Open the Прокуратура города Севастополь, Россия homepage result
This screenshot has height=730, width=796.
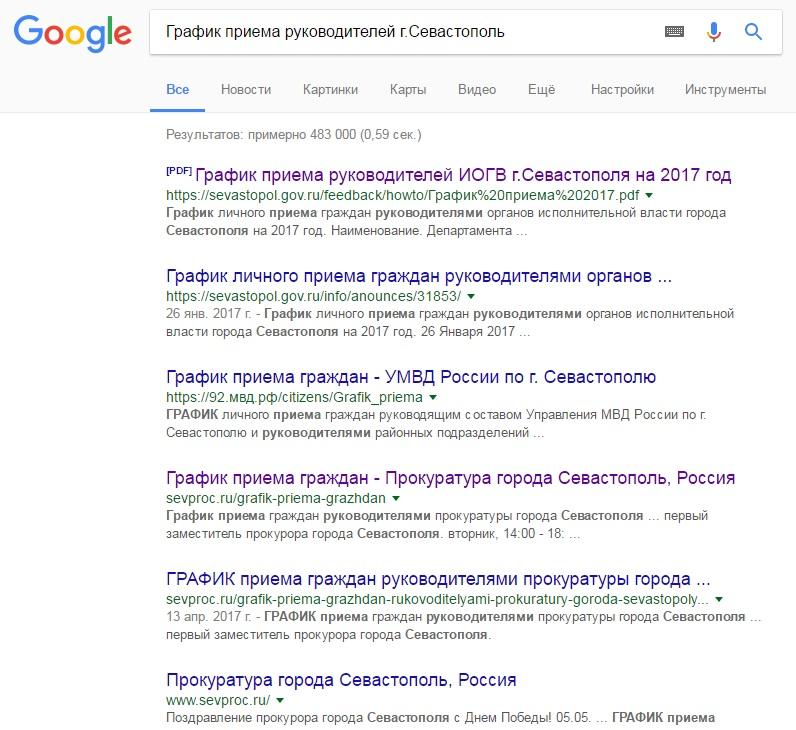coord(341,680)
